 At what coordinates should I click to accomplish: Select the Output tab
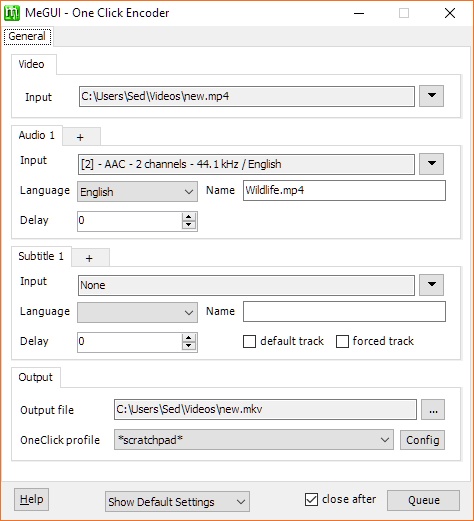click(x=36, y=377)
